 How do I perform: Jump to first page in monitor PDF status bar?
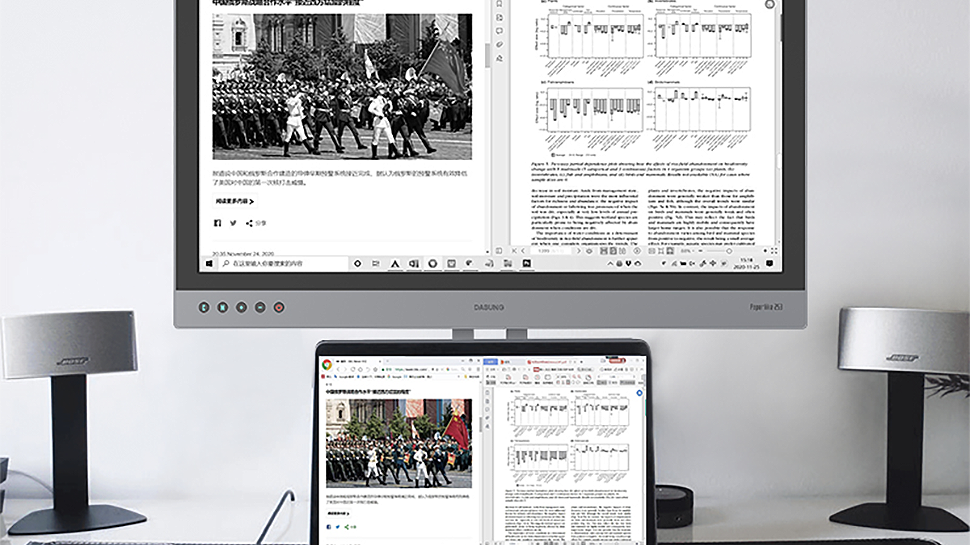(x=514, y=251)
